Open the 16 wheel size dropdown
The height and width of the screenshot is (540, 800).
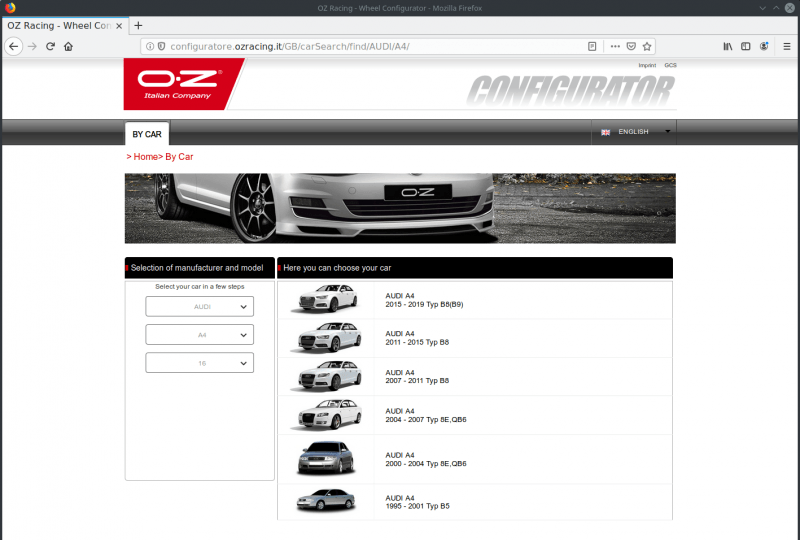point(199,363)
